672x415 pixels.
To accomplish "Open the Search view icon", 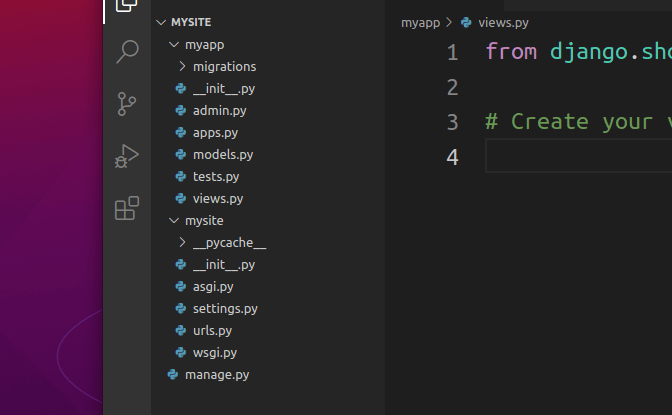I will [x=127, y=51].
